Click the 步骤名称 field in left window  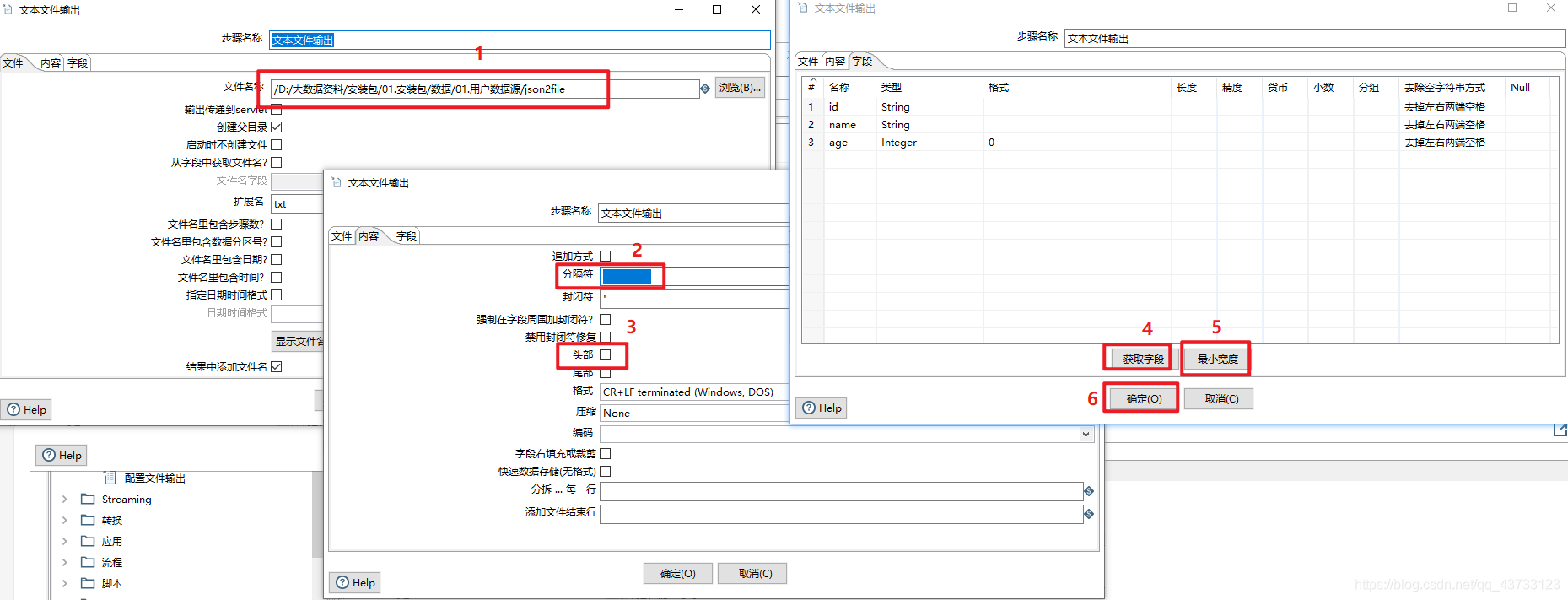520,40
